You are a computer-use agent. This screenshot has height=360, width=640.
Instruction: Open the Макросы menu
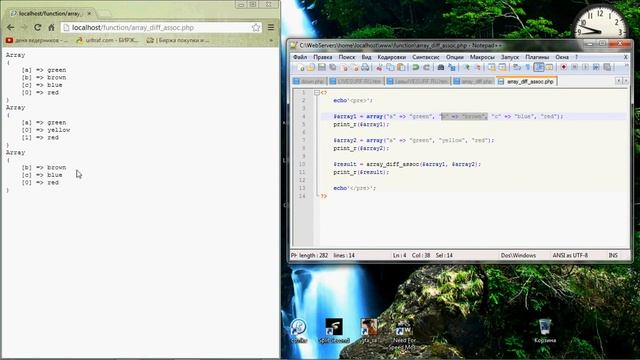482,57
